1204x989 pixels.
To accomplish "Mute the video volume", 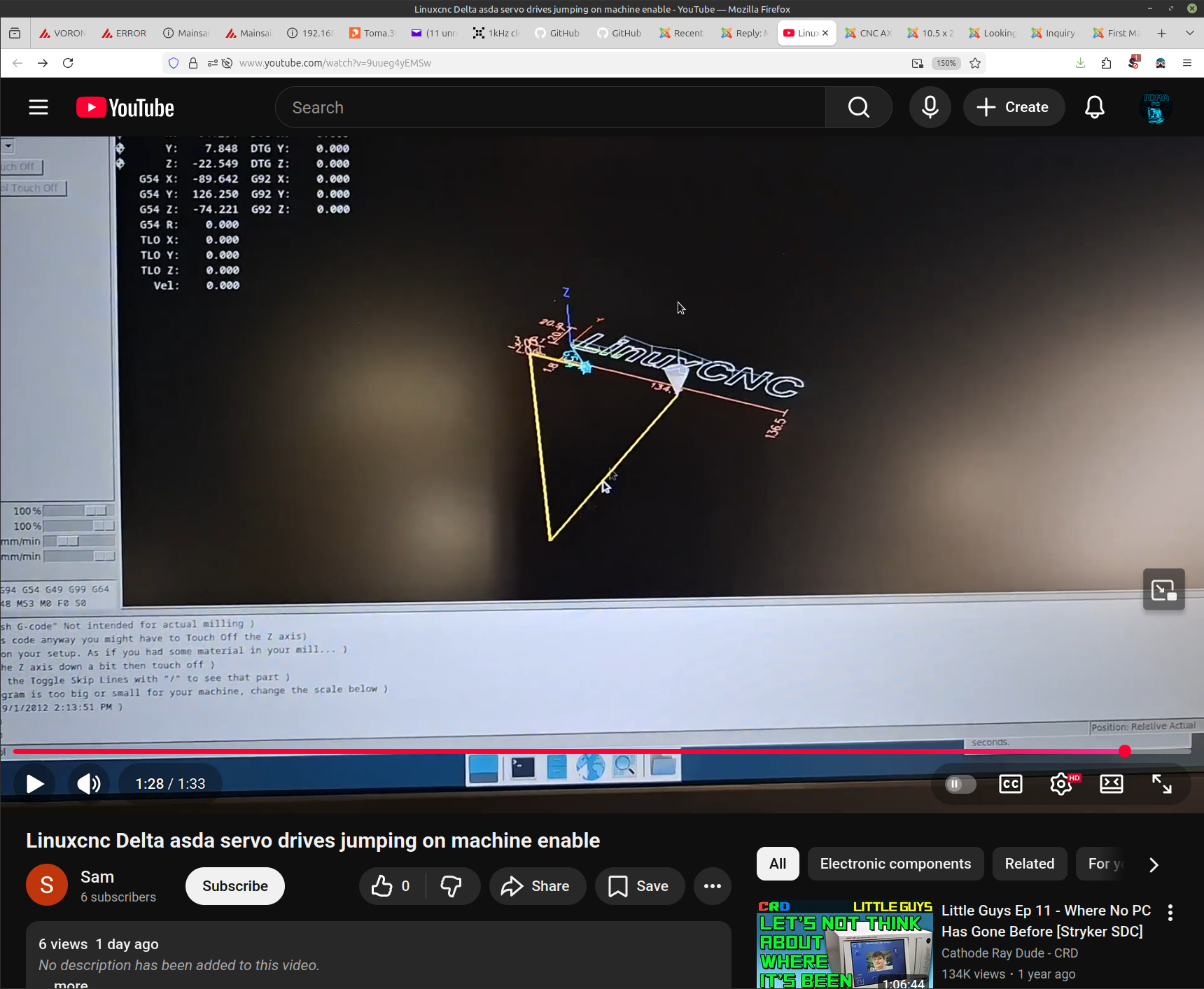I will pos(89,784).
